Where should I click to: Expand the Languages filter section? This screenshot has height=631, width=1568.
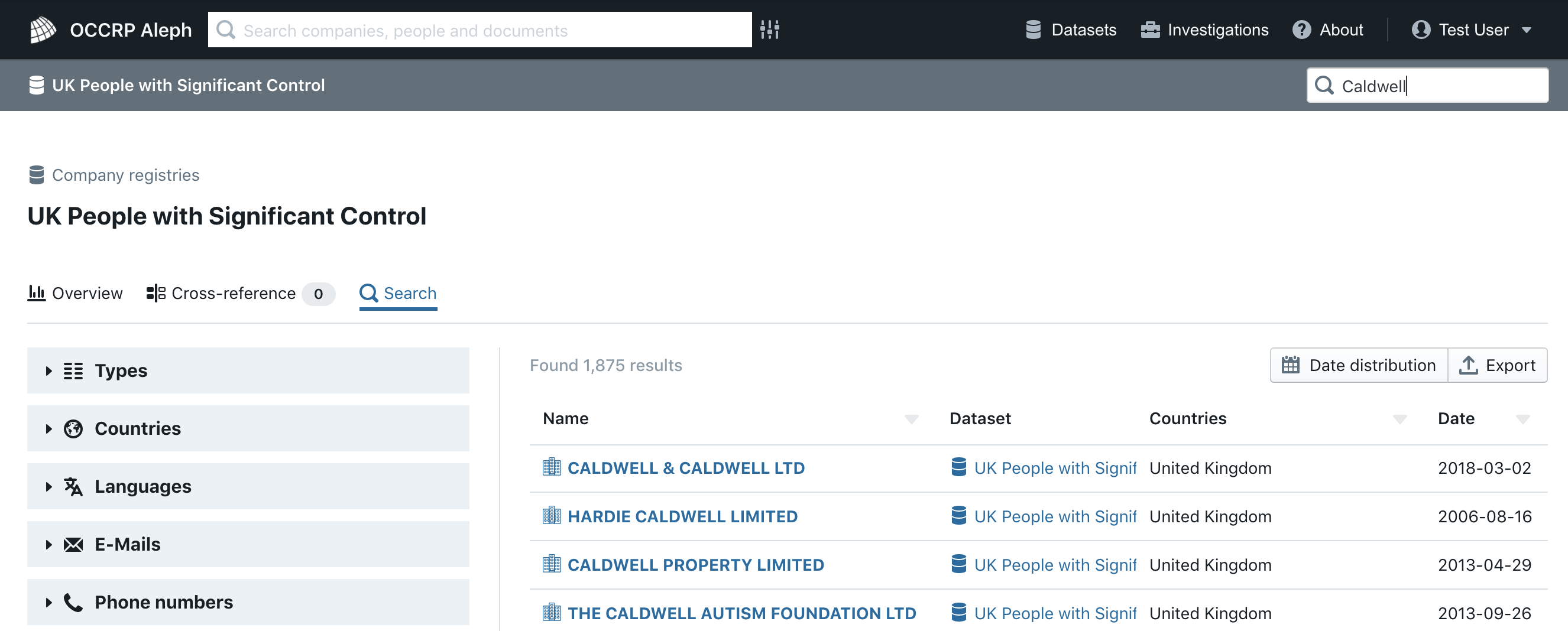(x=248, y=486)
